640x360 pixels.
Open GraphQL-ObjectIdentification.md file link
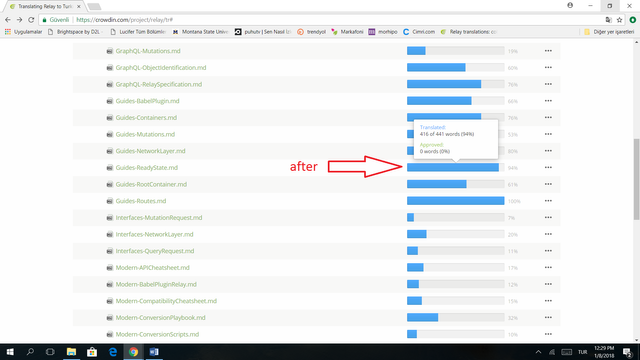[x=161, y=68]
